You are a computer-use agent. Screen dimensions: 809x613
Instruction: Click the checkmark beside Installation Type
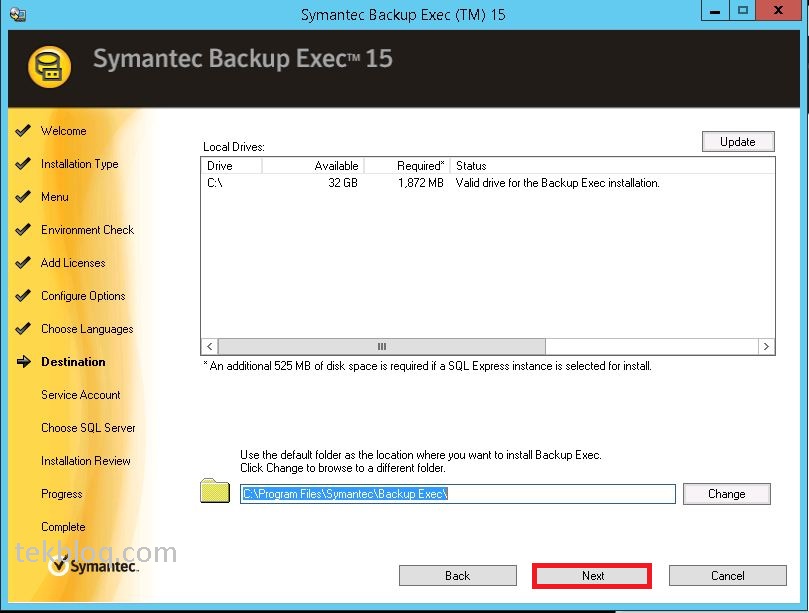(x=23, y=163)
